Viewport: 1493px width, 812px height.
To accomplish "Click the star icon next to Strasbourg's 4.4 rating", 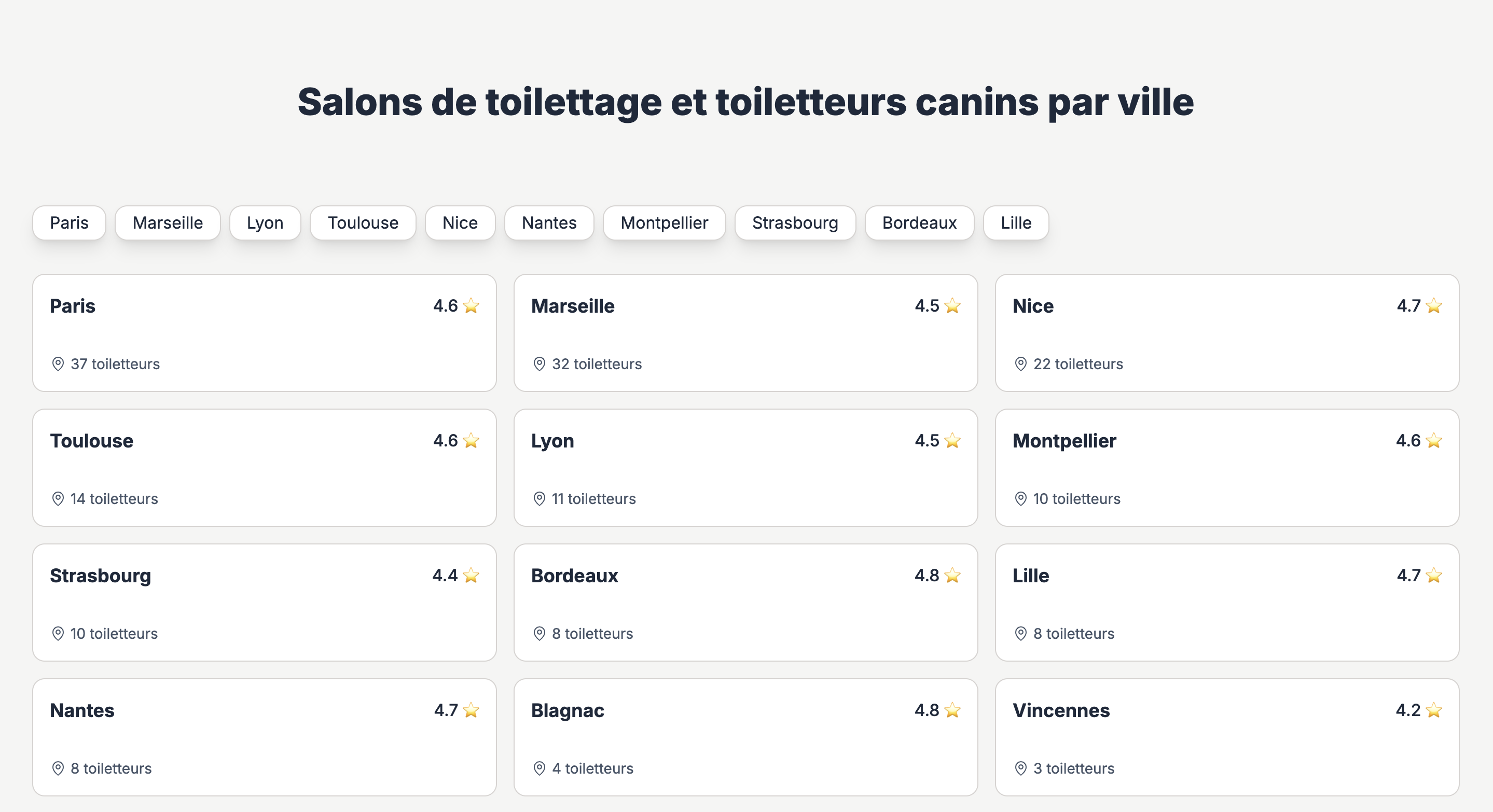I will click(471, 575).
